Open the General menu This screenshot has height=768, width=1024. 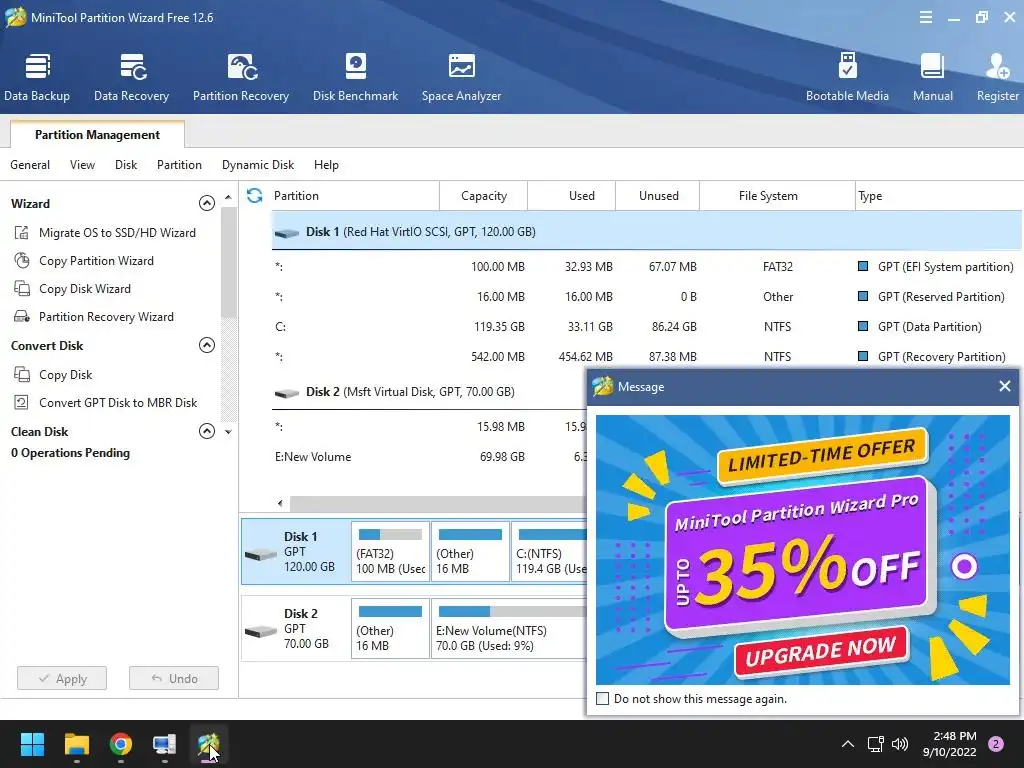pos(30,165)
